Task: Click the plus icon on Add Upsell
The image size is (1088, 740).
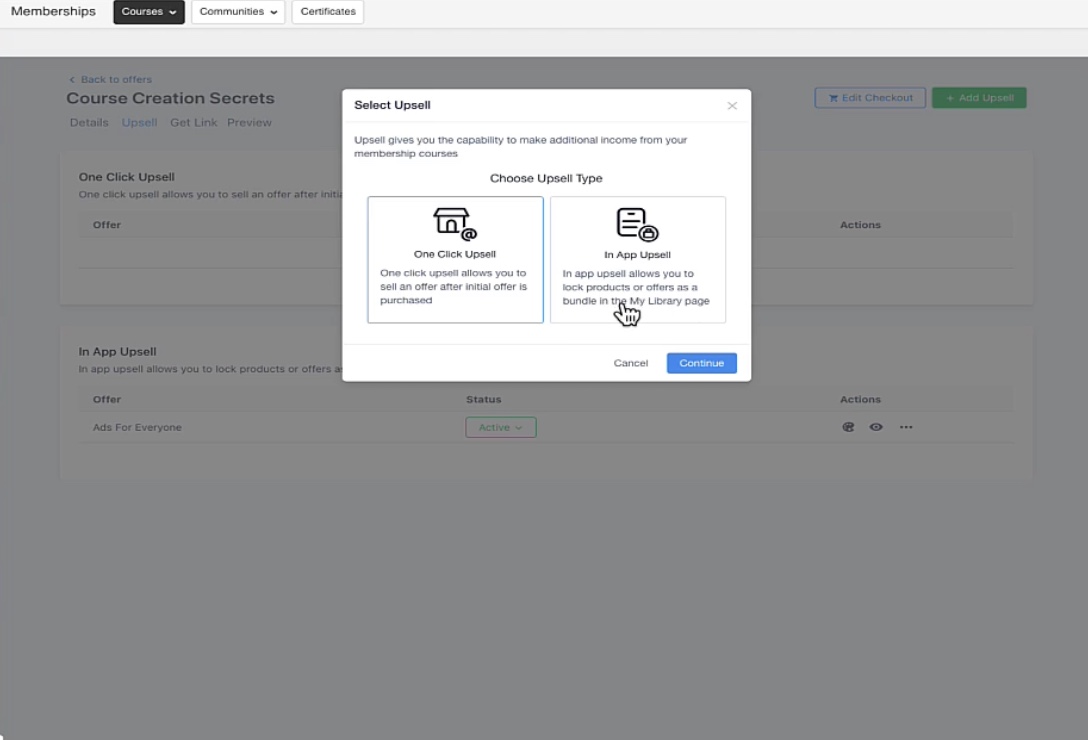Action: [950, 98]
